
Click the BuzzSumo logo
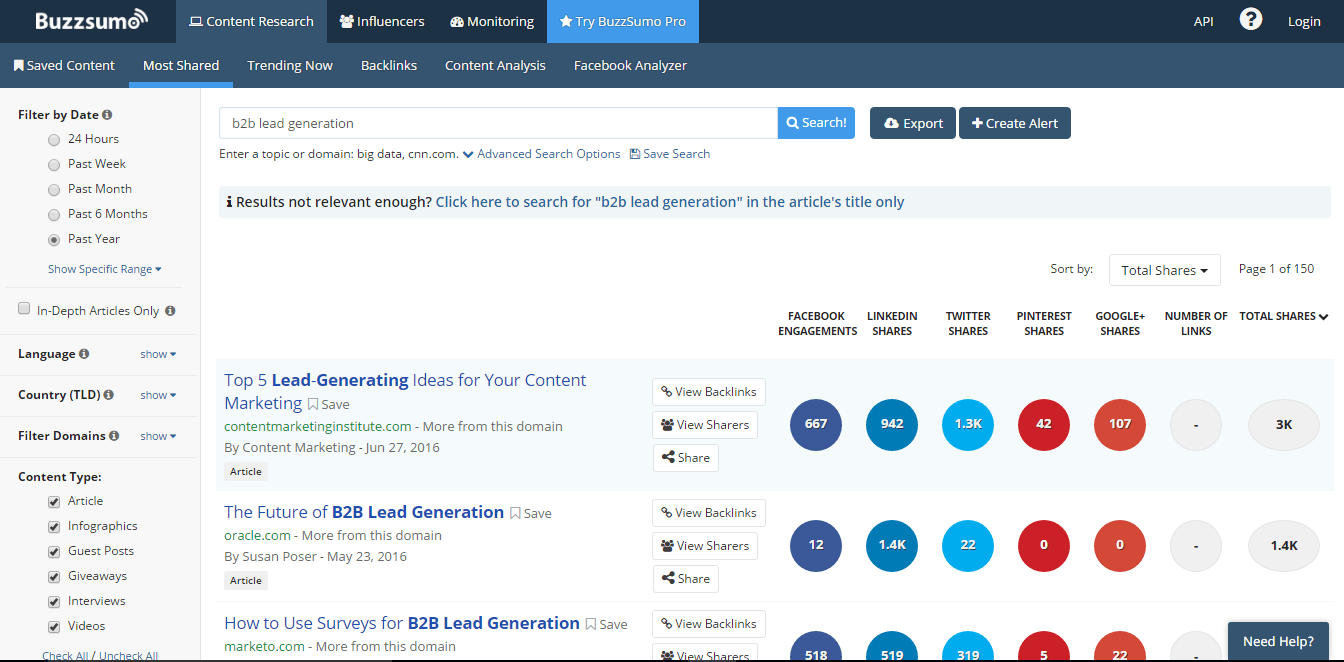[x=91, y=20]
